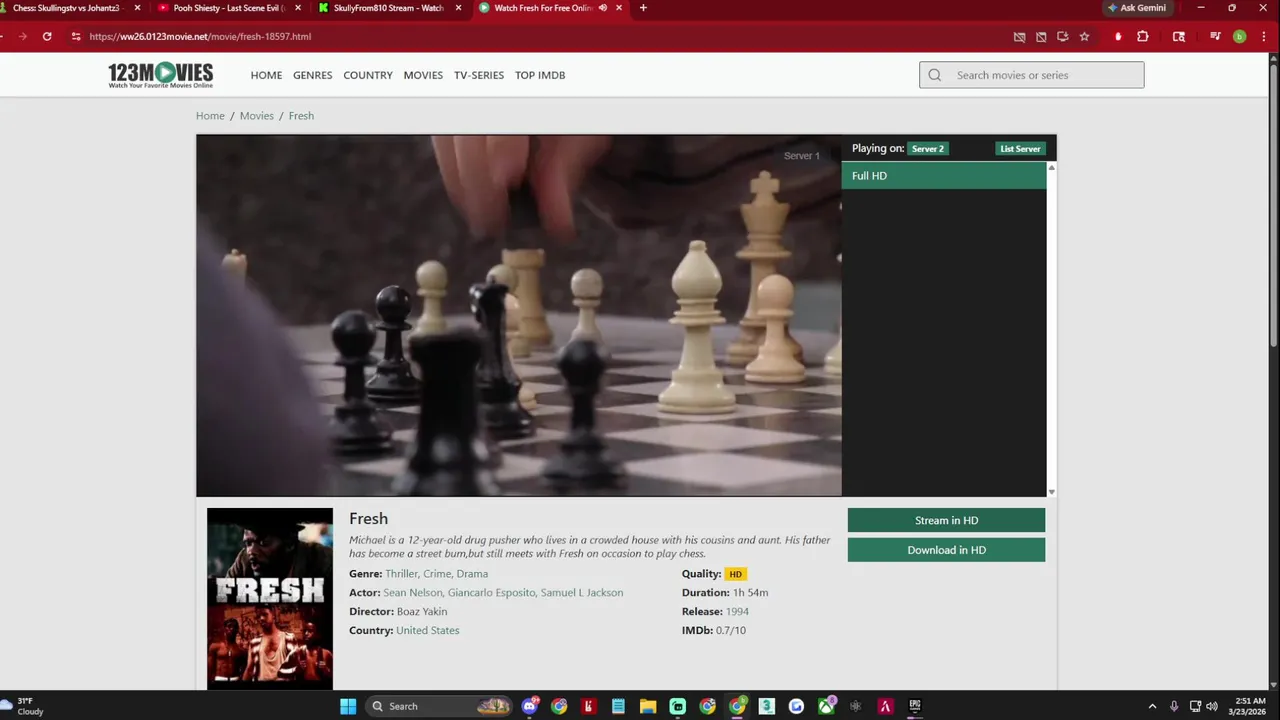Switch to the SkullyFrom810 Stream tab
Screen dimensions: 1280x720
(388, 8)
